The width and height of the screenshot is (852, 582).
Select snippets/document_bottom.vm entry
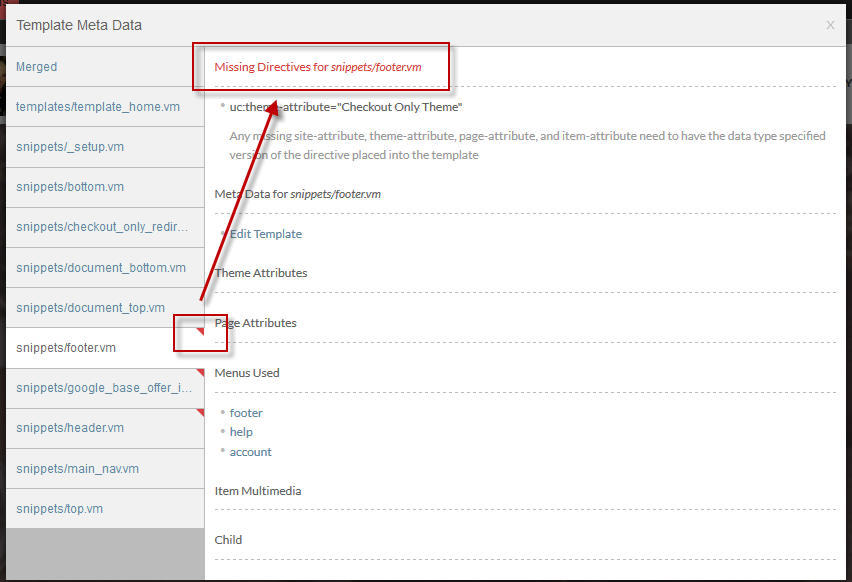pos(105,268)
